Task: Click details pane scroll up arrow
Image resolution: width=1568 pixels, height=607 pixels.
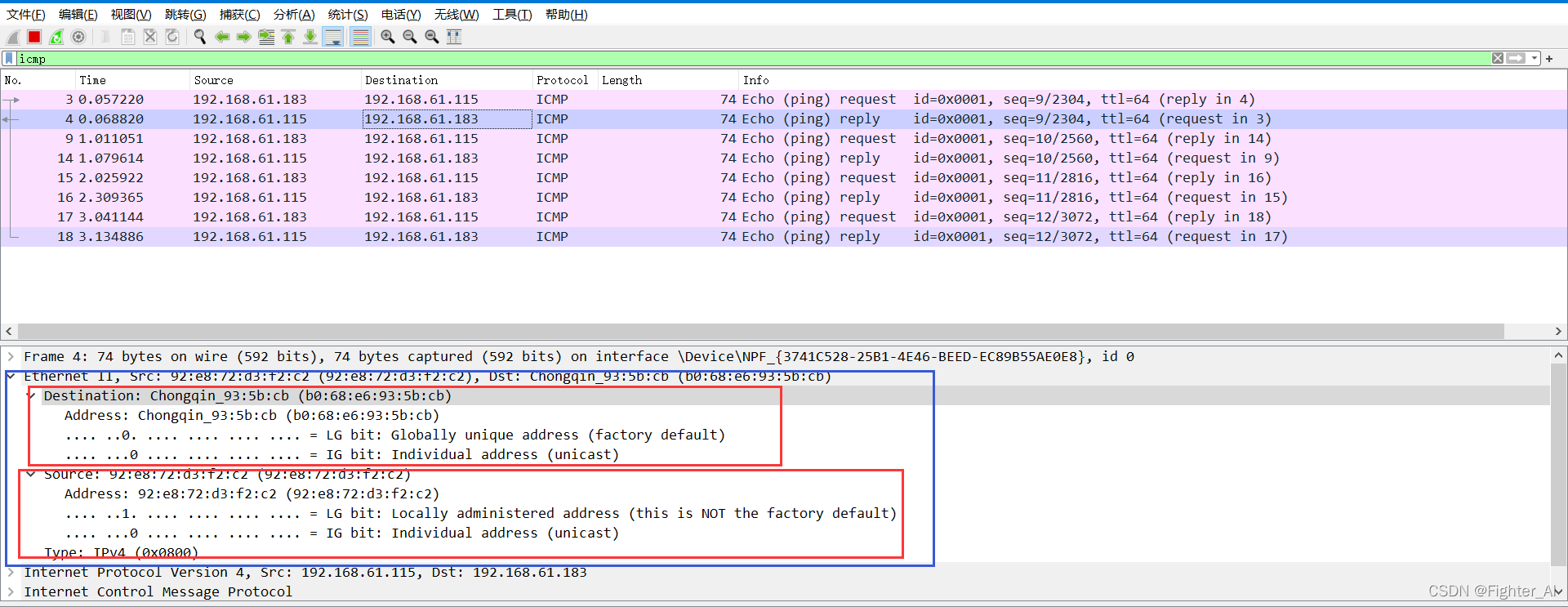Action: [x=1558, y=356]
